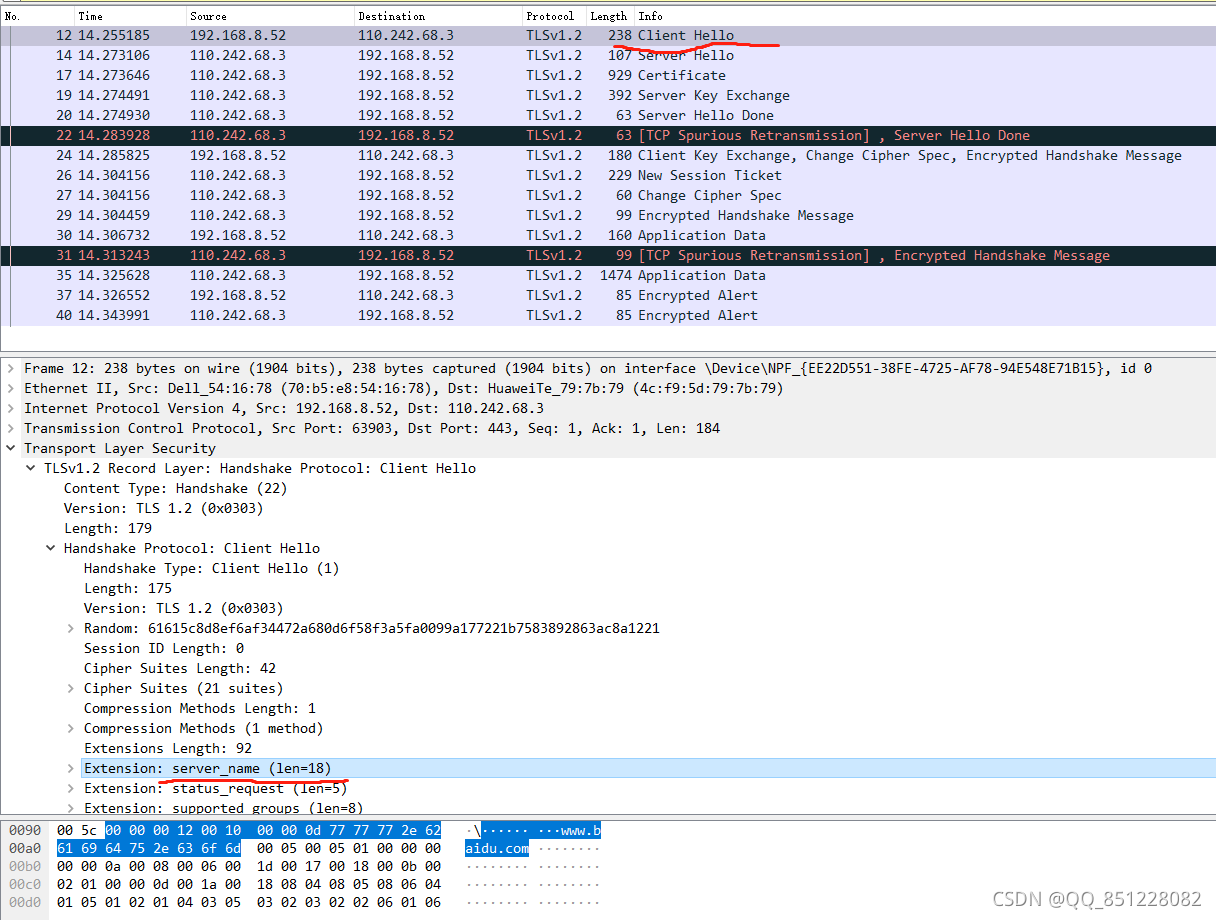The height and width of the screenshot is (920, 1216).
Task: Select packet 30 Application Data row
Action: tap(608, 235)
